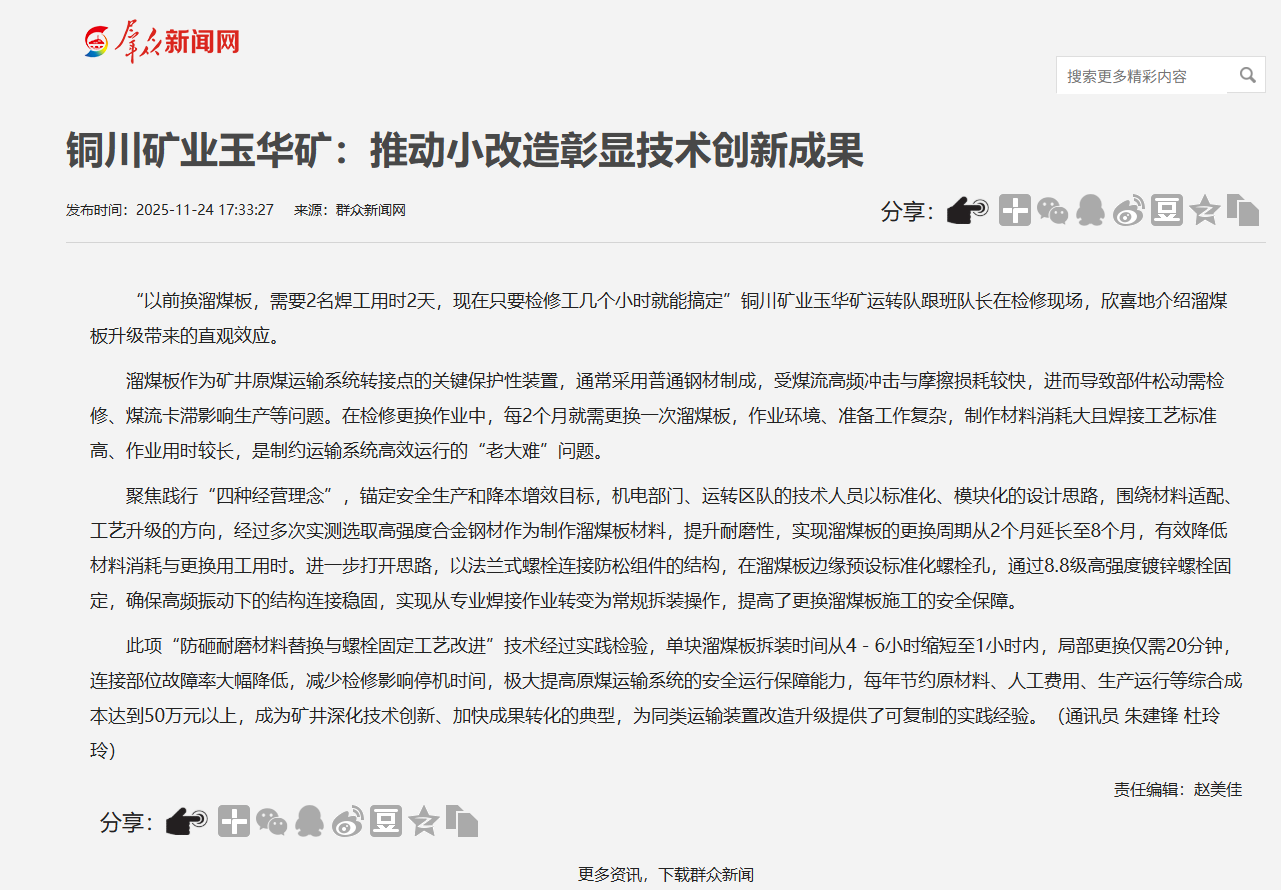Image resolution: width=1281 pixels, height=890 pixels.
Task: Copy the article link using bottom copy icon
Action: pyautogui.click(x=461, y=821)
